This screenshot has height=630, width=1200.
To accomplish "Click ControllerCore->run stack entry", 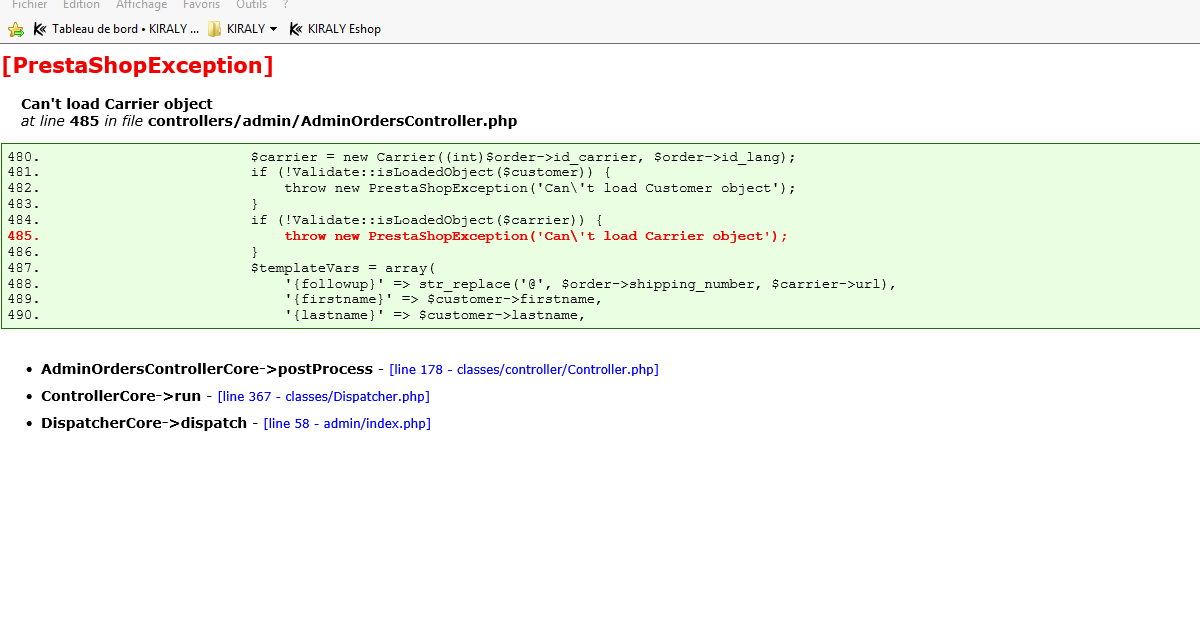I will [121, 396].
